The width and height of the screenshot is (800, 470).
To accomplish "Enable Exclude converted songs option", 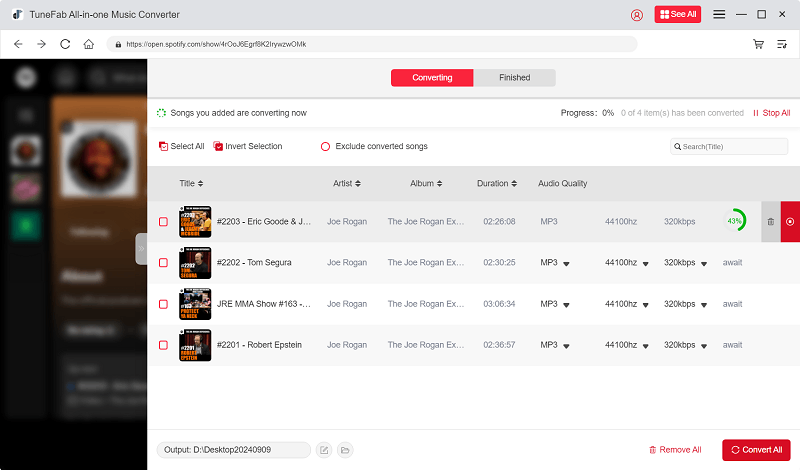I will (325, 147).
